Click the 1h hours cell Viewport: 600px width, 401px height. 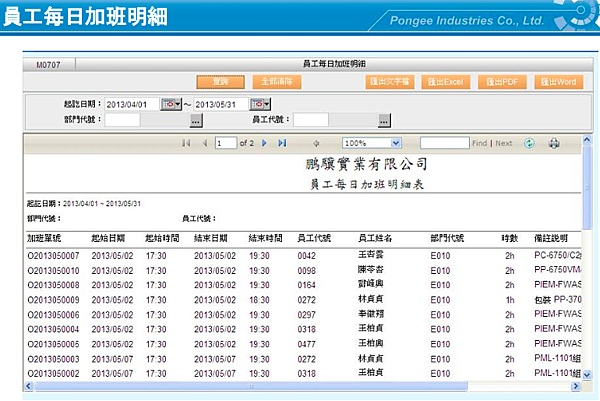[x=510, y=300]
